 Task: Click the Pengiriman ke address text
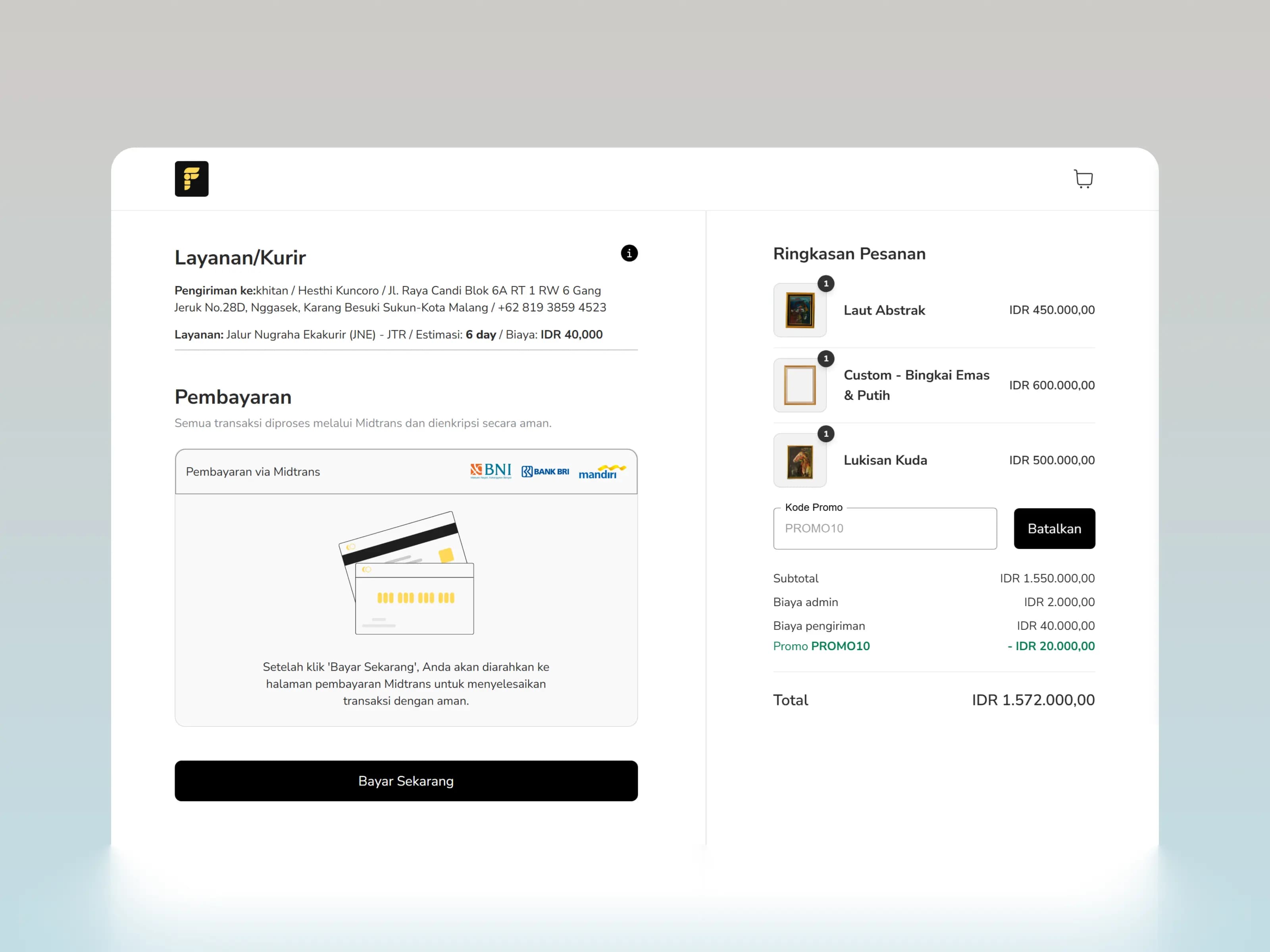(391, 299)
